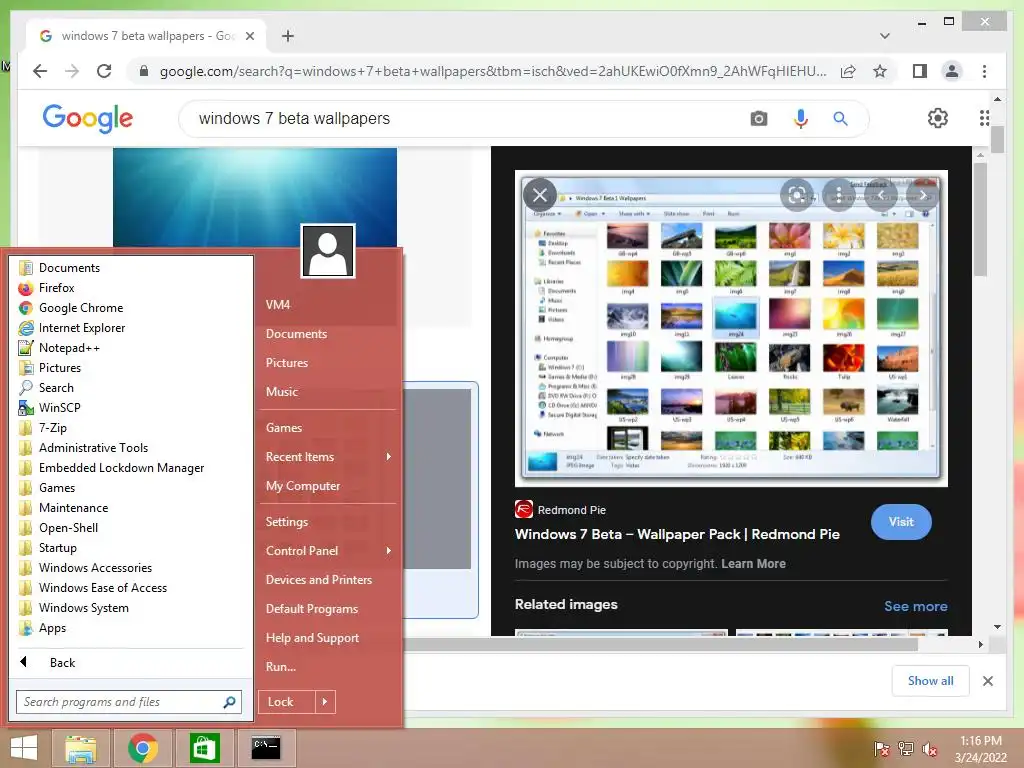Expand the Control Panel submenu arrow

pos(389,551)
